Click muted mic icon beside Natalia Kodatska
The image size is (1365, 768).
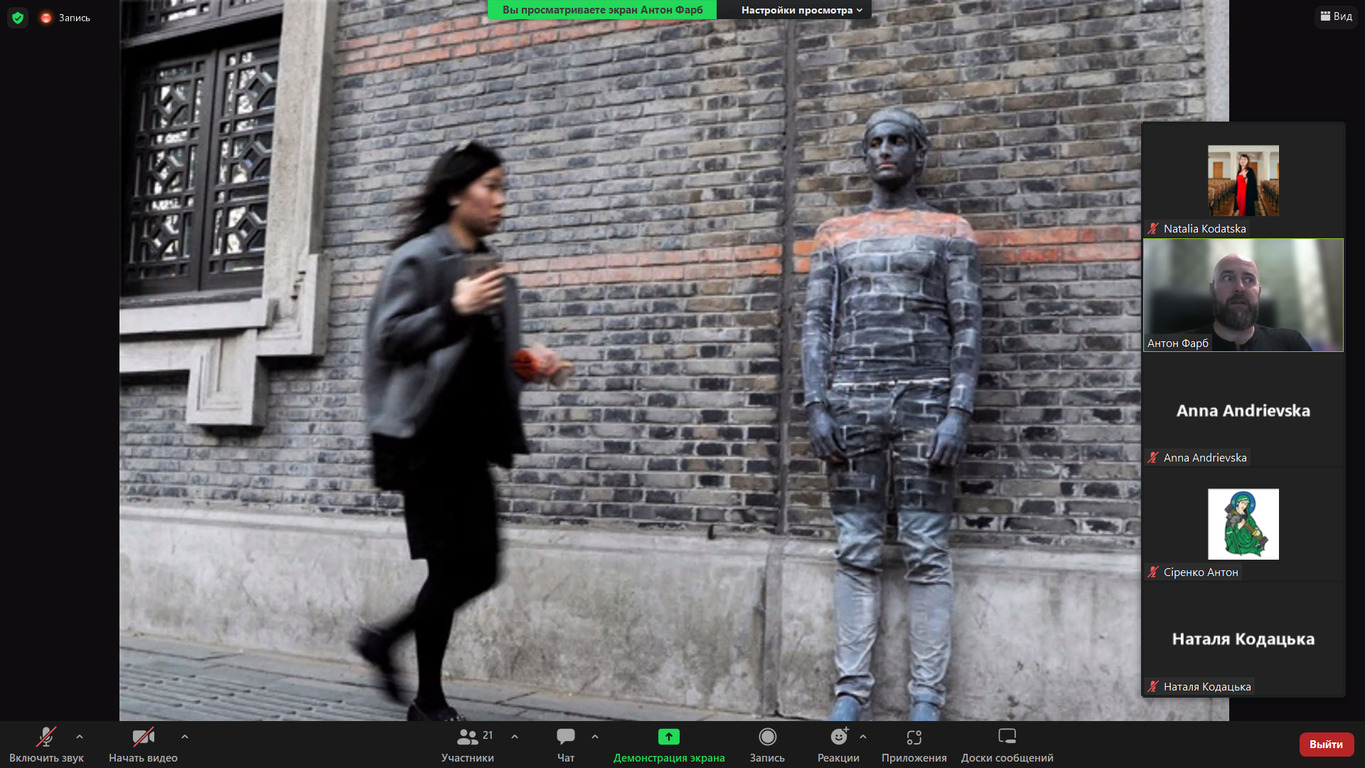(x=1153, y=229)
